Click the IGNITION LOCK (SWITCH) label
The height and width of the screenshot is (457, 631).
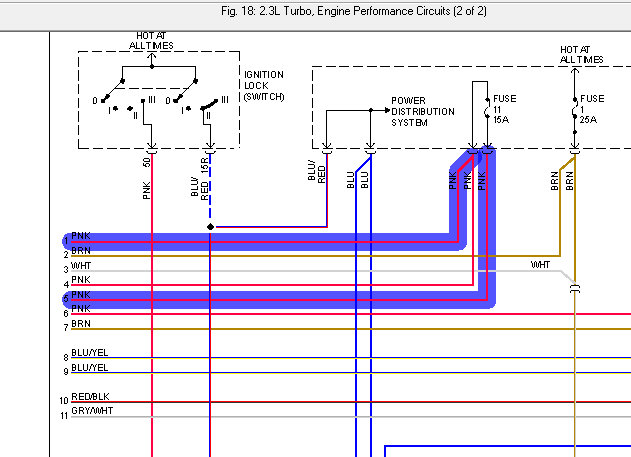coord(264,85)
